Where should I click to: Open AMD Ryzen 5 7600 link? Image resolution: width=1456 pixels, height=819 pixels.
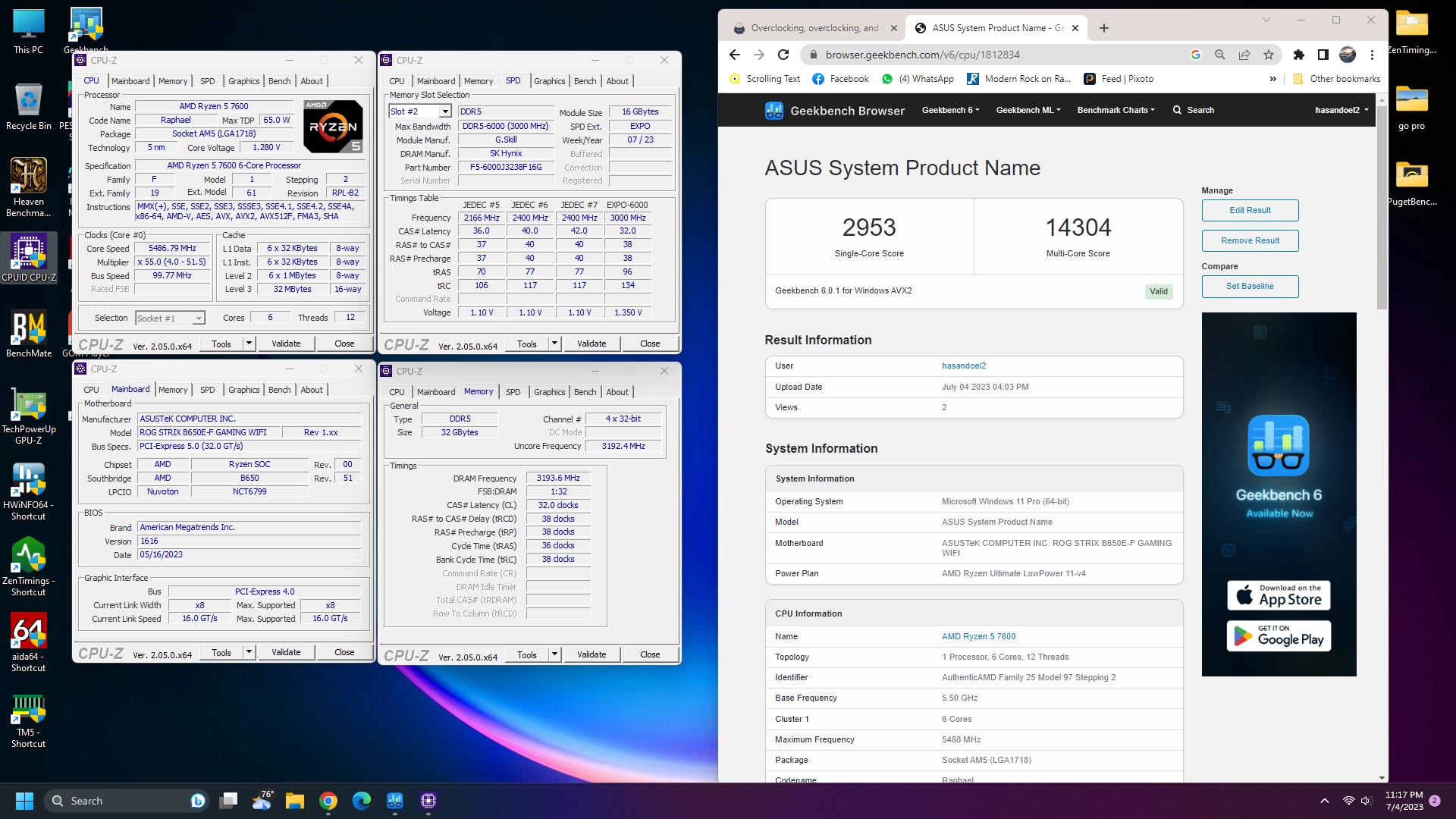coord(978,636)
